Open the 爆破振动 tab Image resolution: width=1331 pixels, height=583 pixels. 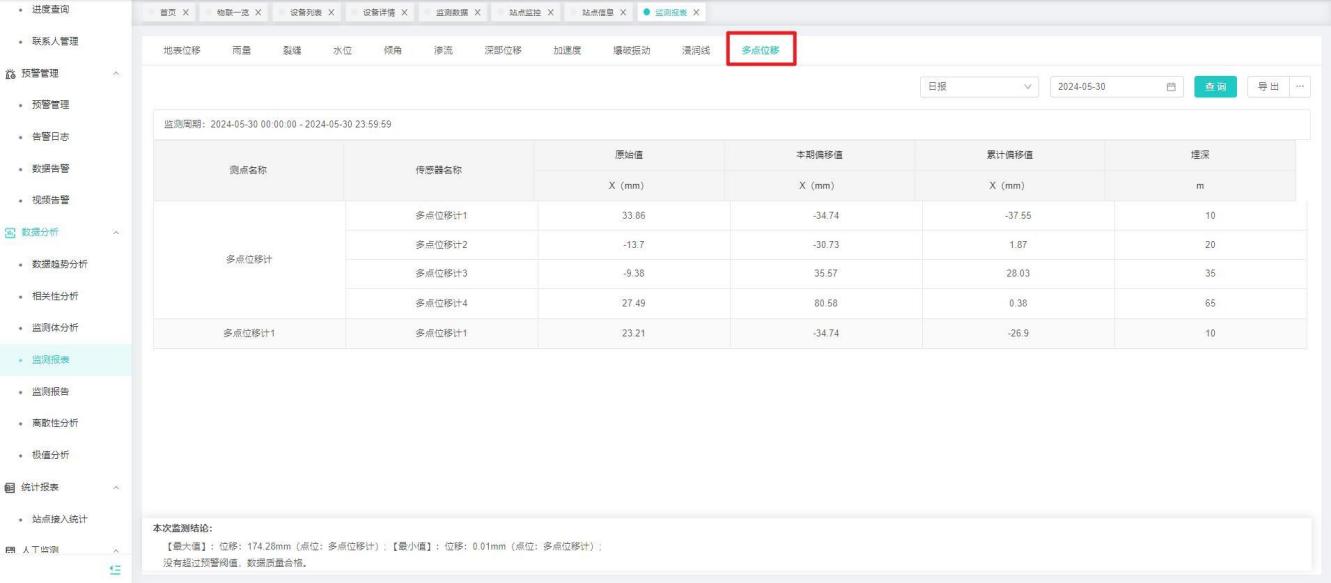click(631, 51)
